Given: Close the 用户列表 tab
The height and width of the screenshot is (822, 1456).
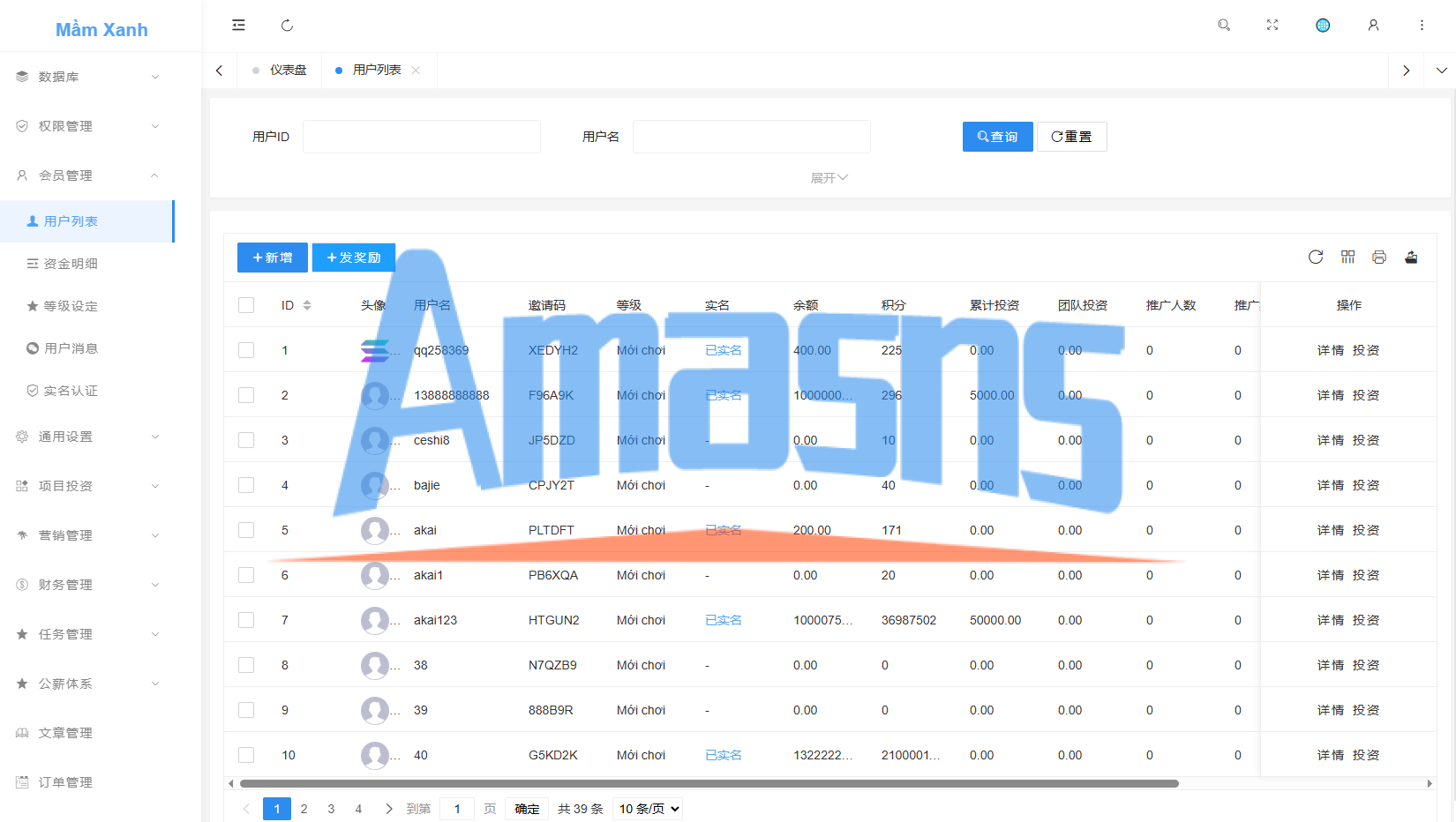Looking at the screenshot, I should tap(416, 70).
